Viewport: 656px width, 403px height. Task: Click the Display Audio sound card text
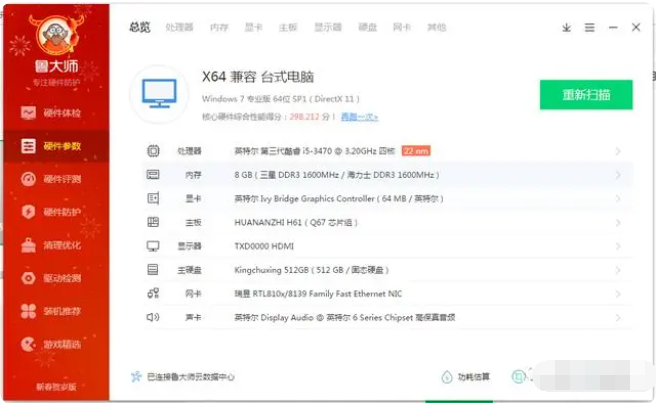(345, 318)
